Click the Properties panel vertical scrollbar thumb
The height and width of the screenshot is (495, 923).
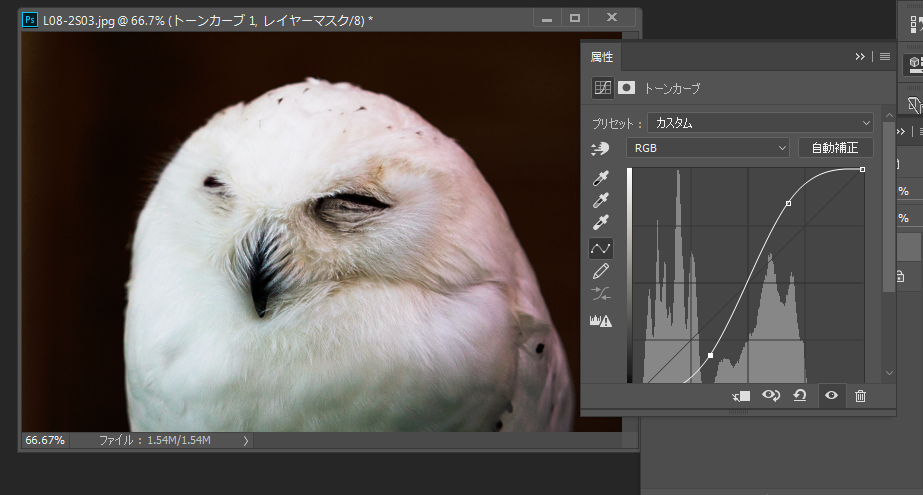[889, 206]
